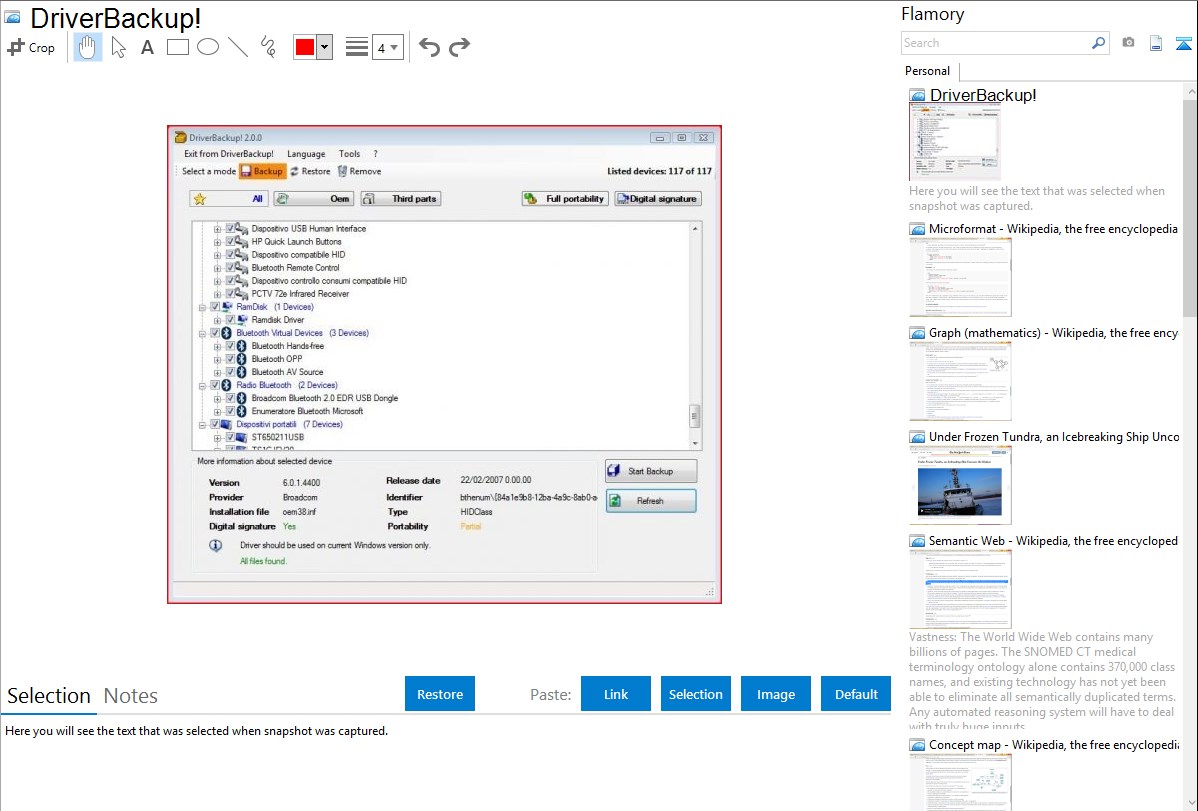Activate the hand pan tool
This screenshot has width=1198, height=811.
[x=88, y=47]
